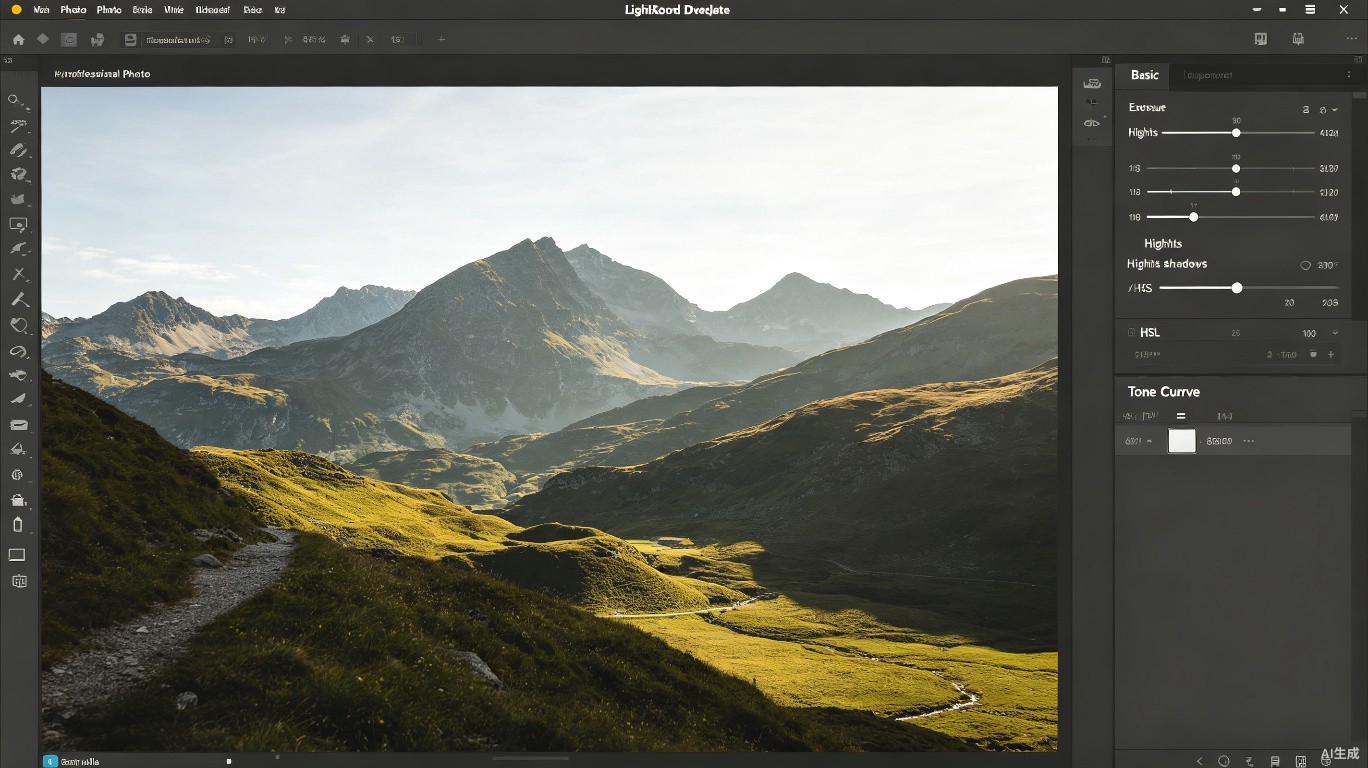Toggle the circle switch on Hights shadows row
This screenshot has height=768, width=1368.
(x=1305, y=265)
